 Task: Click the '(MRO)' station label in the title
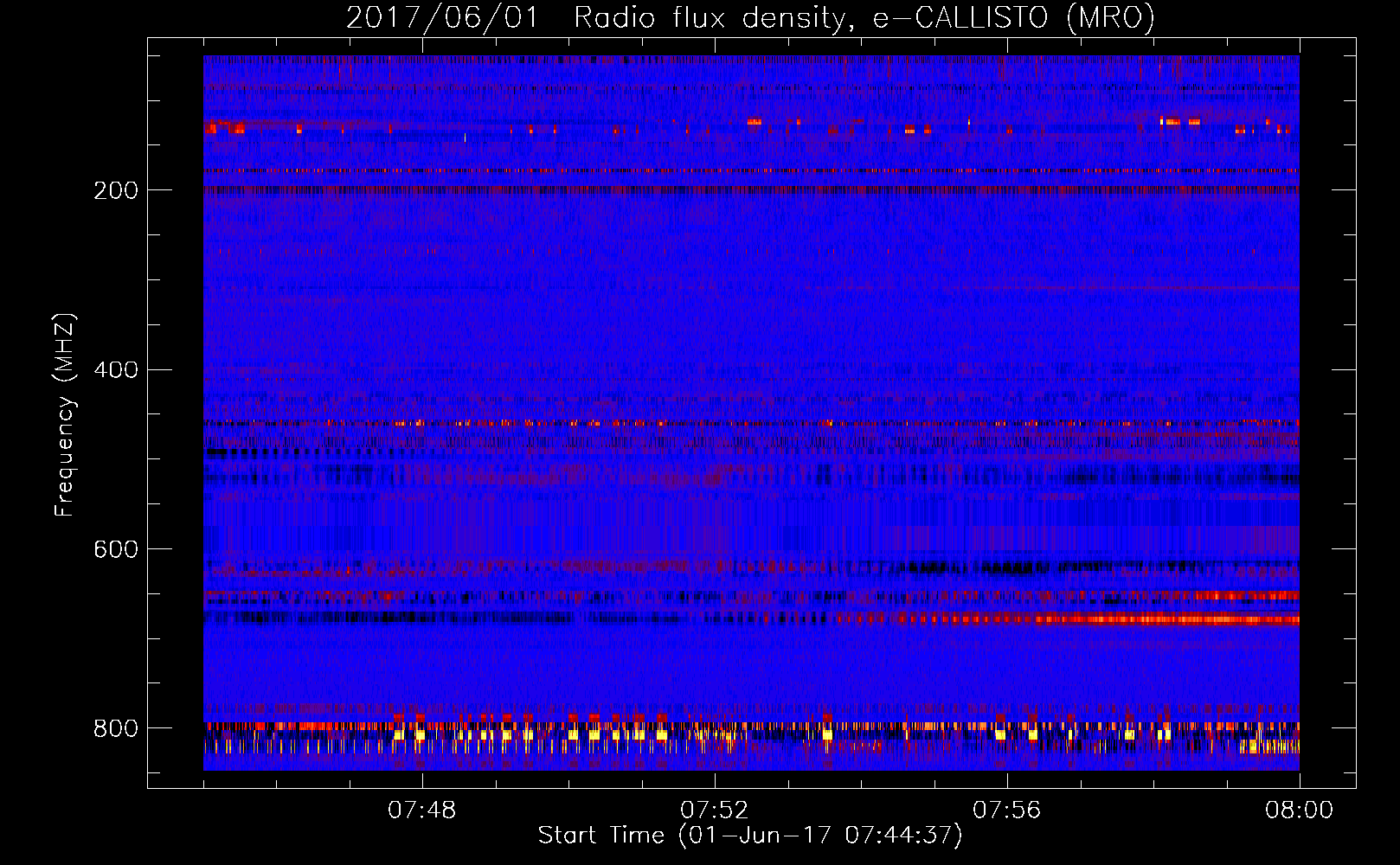[1111, 17]
